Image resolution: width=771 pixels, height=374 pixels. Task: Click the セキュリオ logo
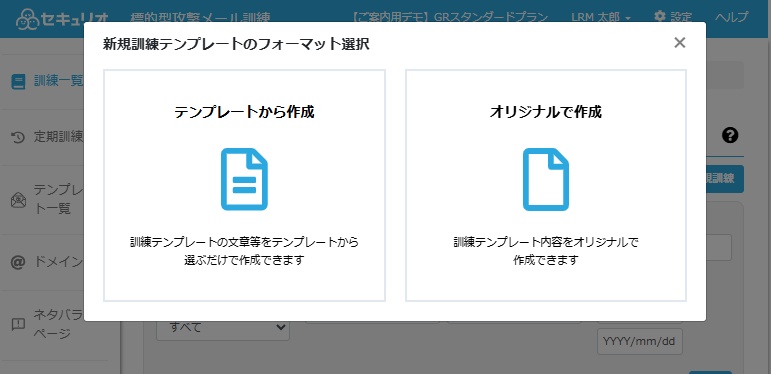(62, 19)
